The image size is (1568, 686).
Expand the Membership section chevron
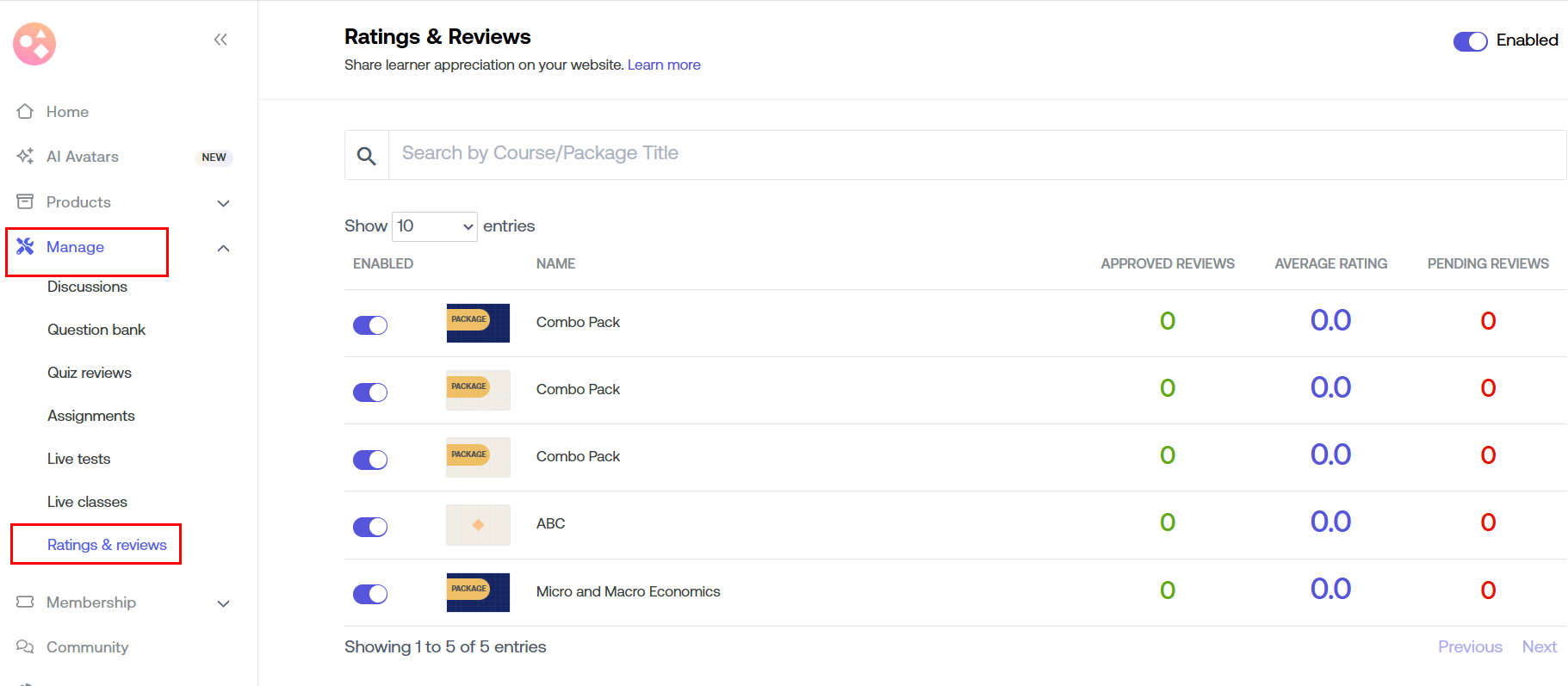pyautogui.click(x=224, y=603)
